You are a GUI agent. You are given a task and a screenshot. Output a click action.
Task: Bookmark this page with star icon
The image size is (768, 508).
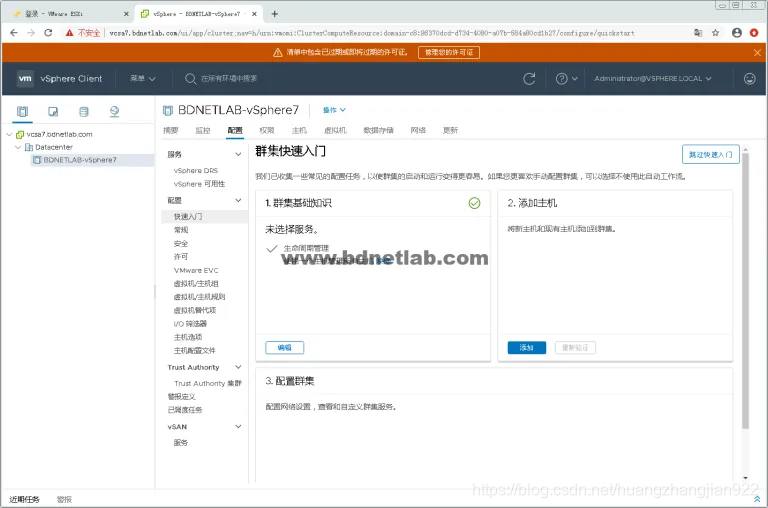click(716, 33)
